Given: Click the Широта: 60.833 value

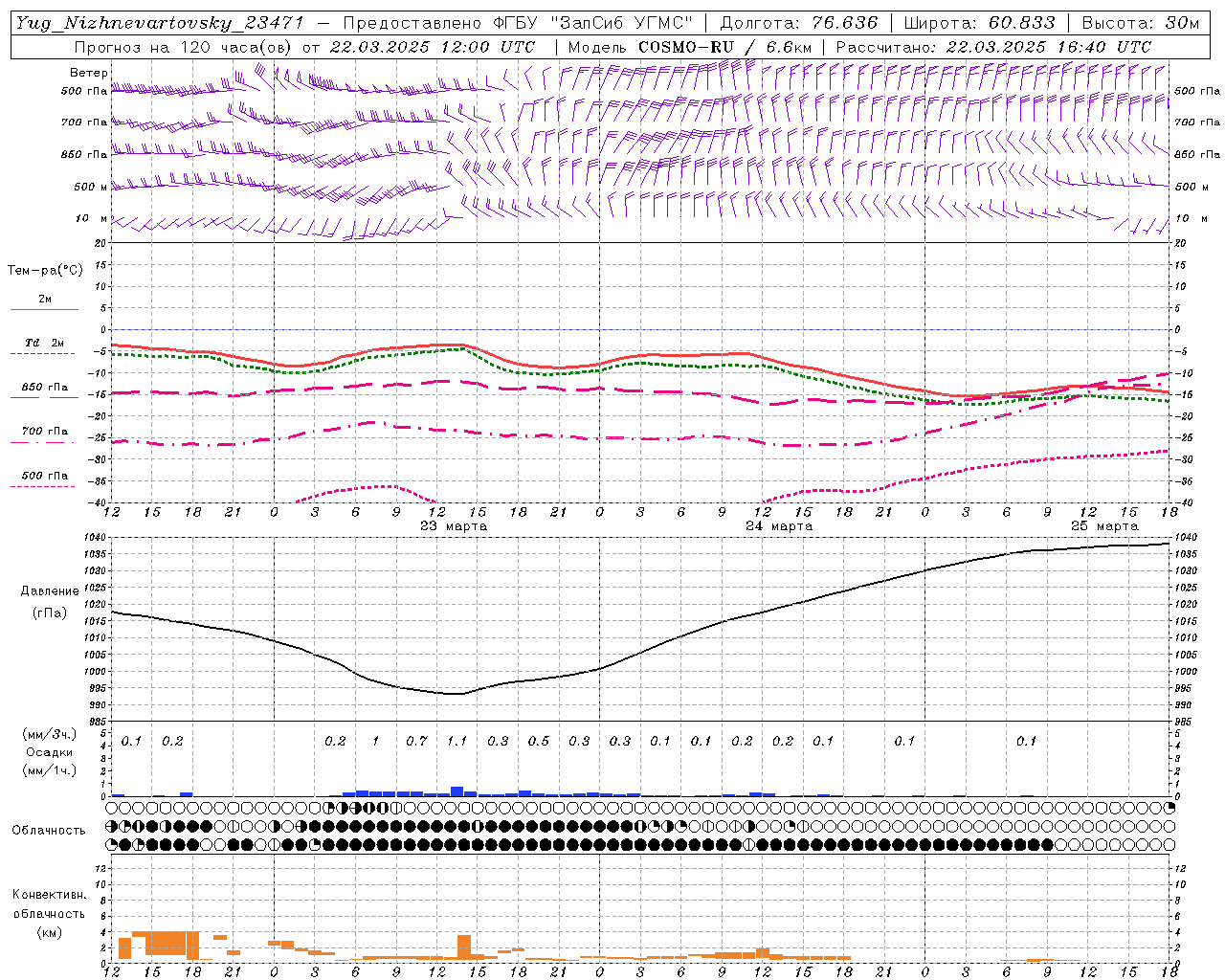Looking at the screenshot, I should tap(980, 23).
